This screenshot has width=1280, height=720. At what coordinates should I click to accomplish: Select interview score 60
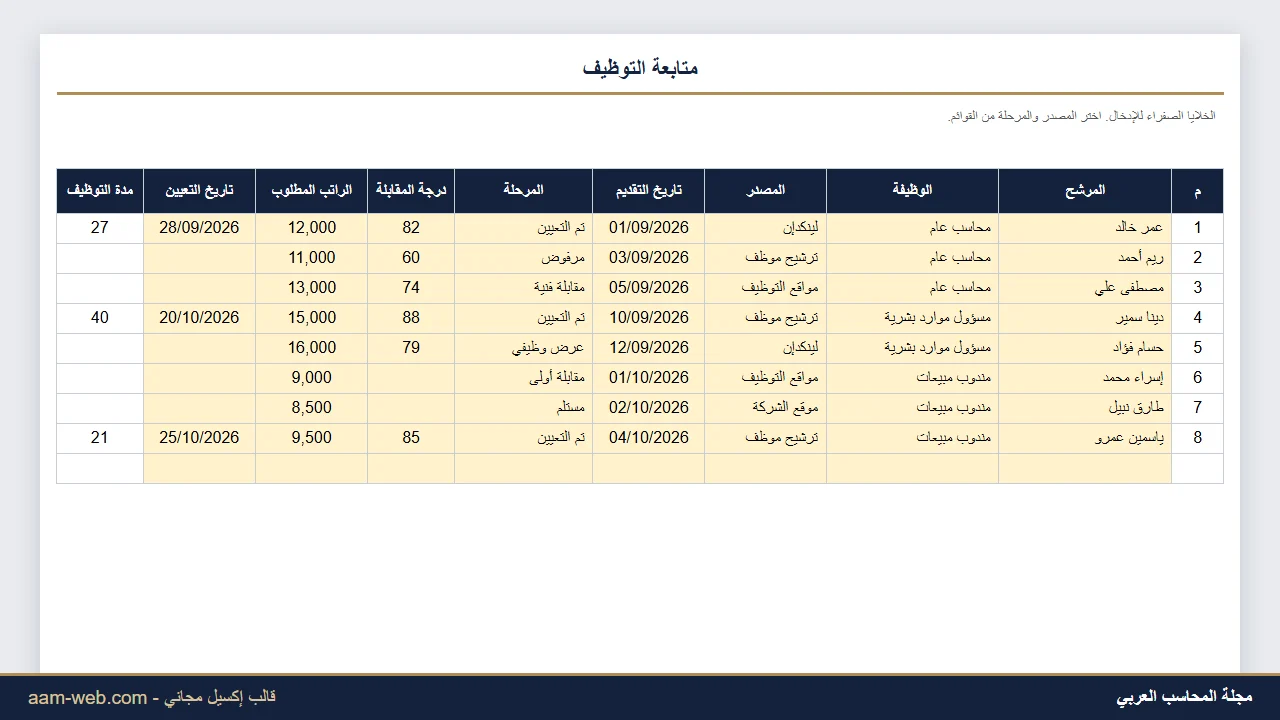point(411,258)
